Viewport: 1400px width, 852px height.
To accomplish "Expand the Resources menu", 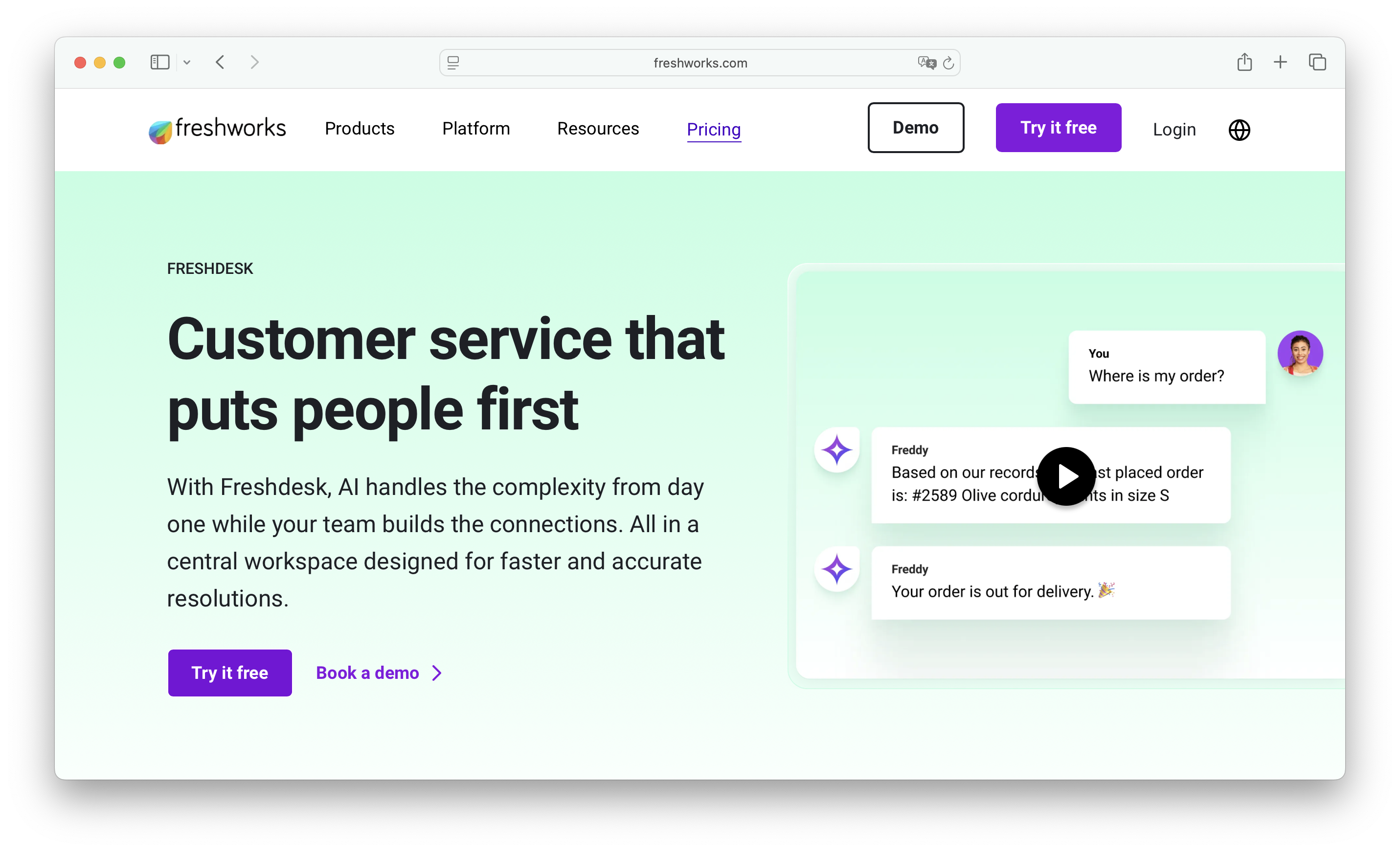I will pyautogui.click(x=598, y=129).
